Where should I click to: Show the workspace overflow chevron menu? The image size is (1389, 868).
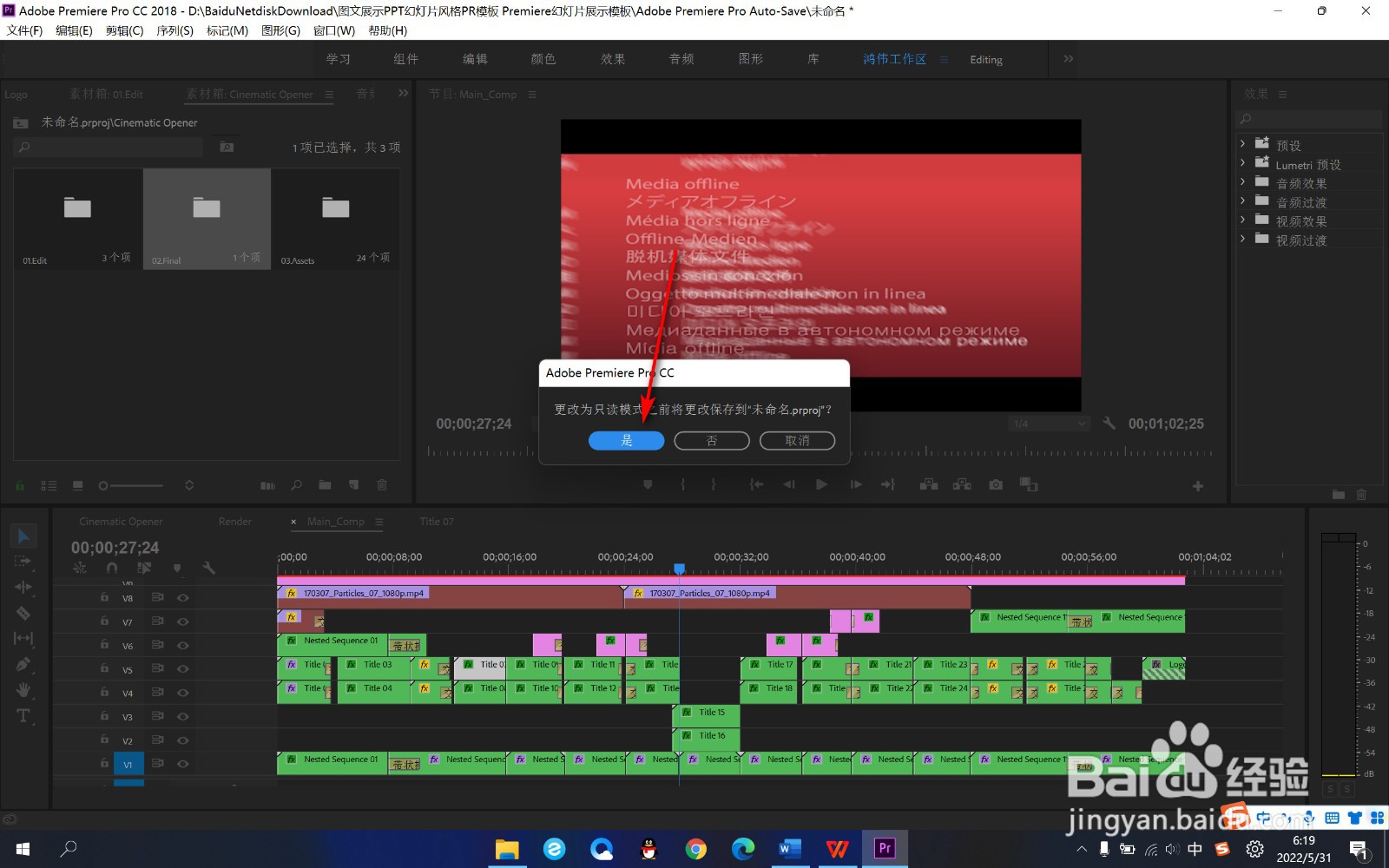(x=1069, y=59)
